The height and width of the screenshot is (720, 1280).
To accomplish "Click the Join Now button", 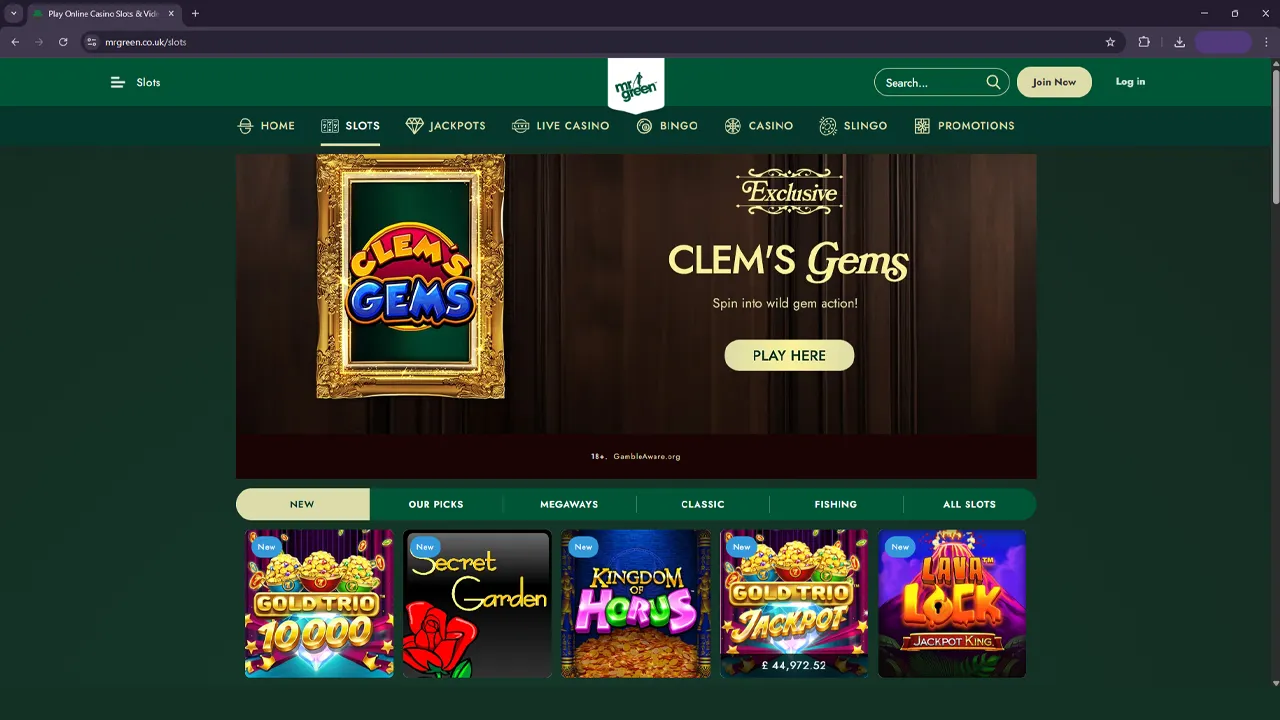I will pos(1054,82).
